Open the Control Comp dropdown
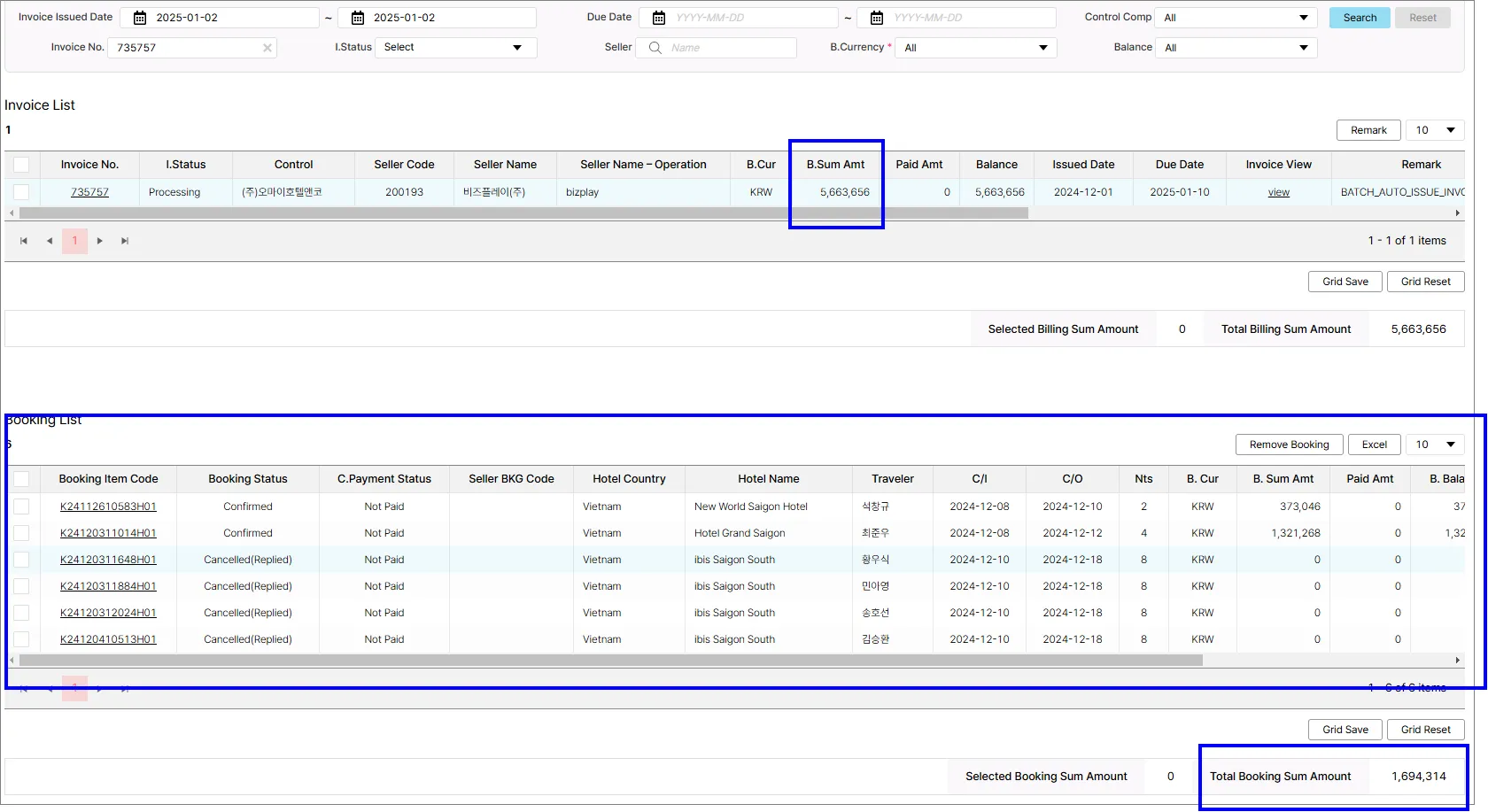1488x812 pixels. (1236, 18)
